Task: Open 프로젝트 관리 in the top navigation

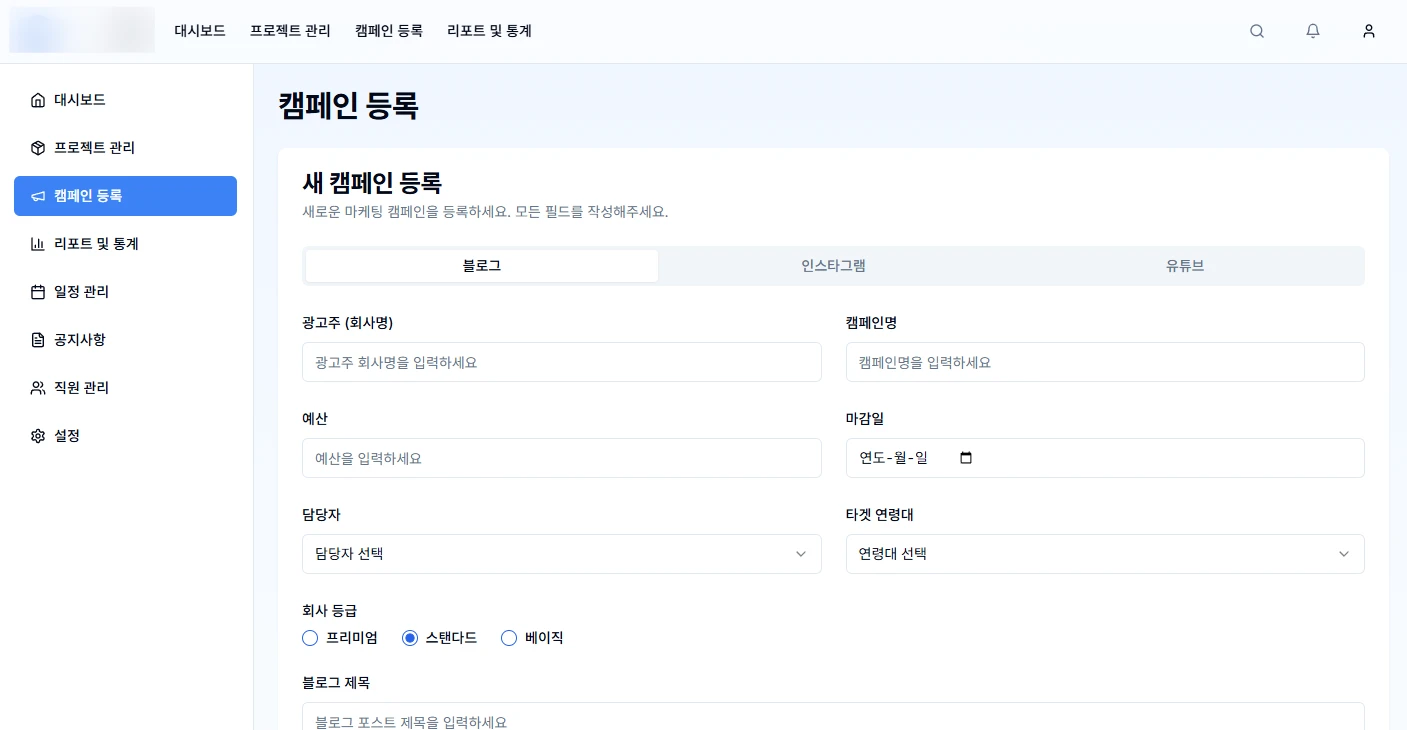Action: [290, 31]
